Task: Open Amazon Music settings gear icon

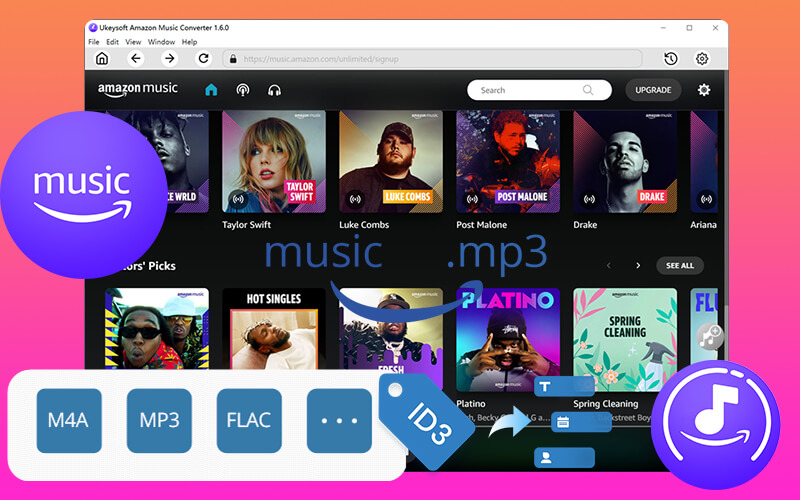Action: [704, 90]
